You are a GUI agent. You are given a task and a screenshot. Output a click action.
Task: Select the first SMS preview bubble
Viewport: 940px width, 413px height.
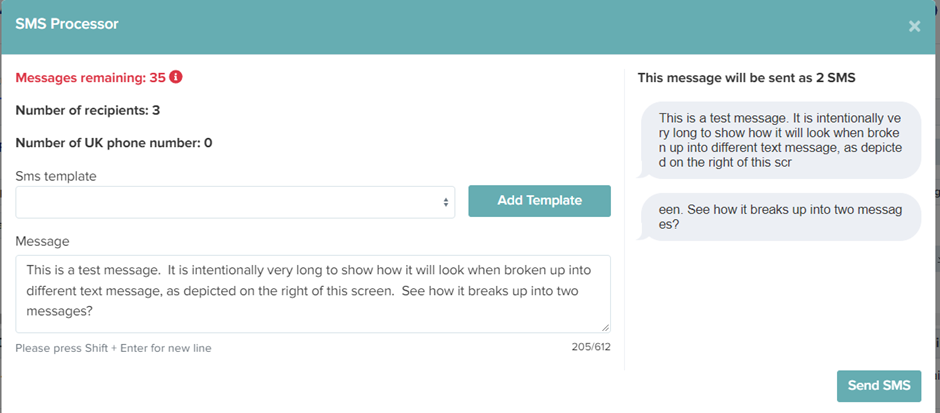(x=779, y=140)
